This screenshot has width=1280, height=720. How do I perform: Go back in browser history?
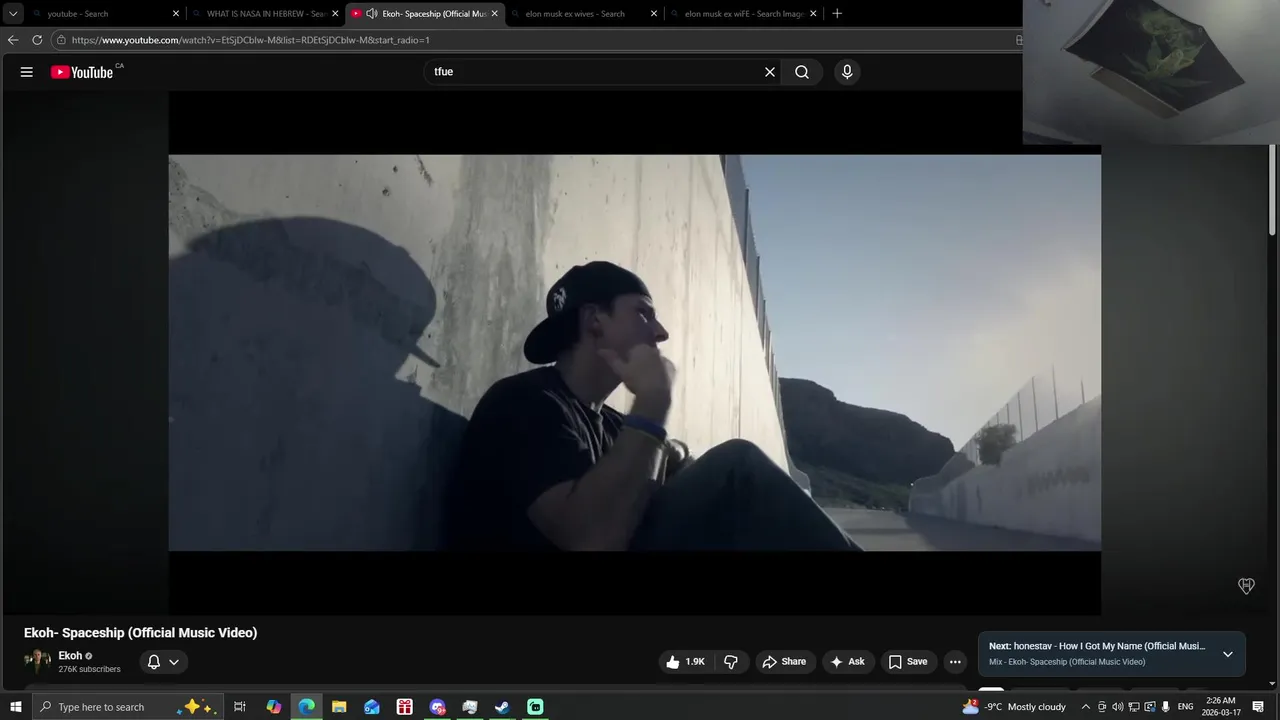pos(13,40)
